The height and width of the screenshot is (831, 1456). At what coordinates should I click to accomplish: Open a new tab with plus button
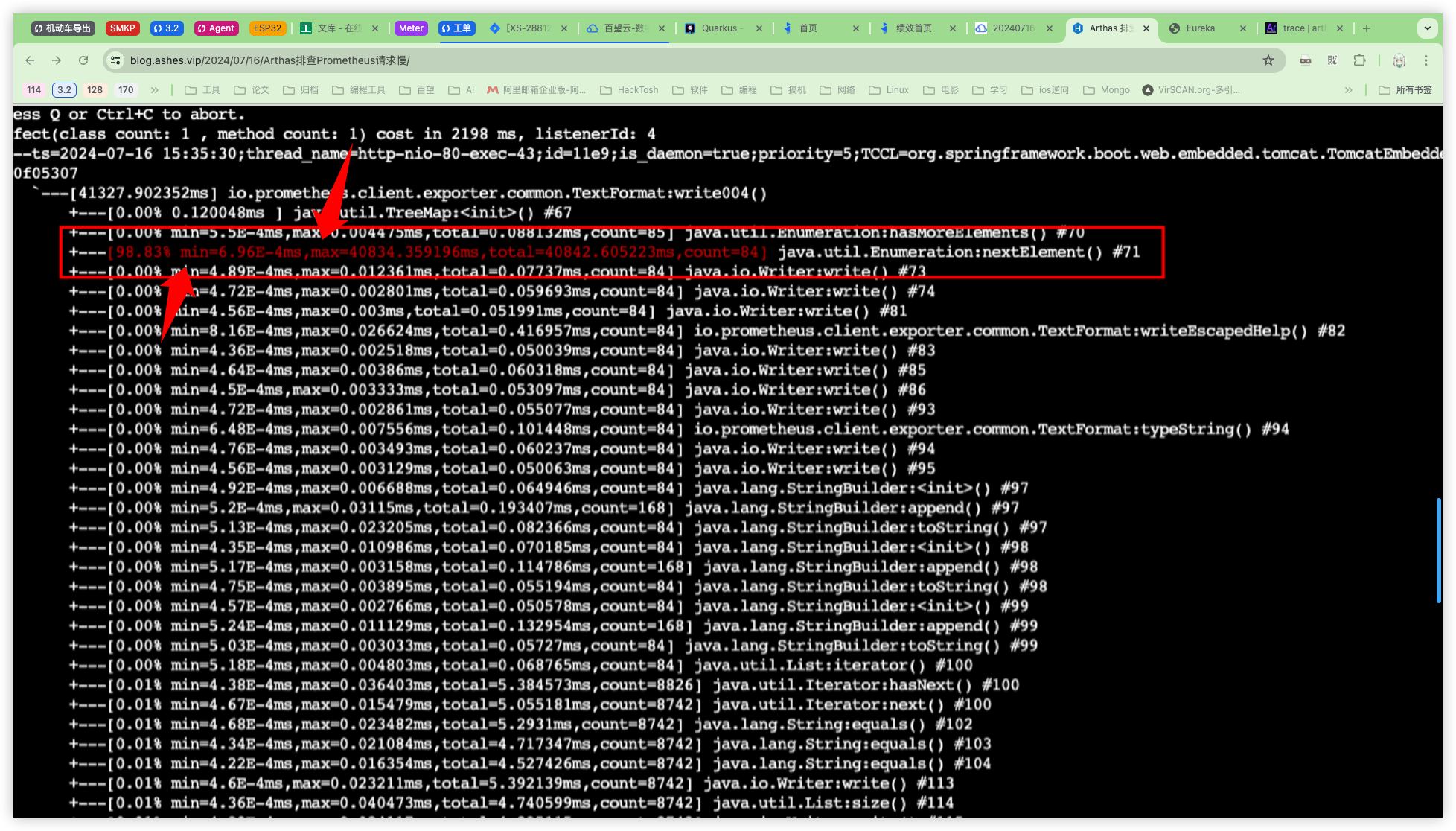pos(1367,28)
